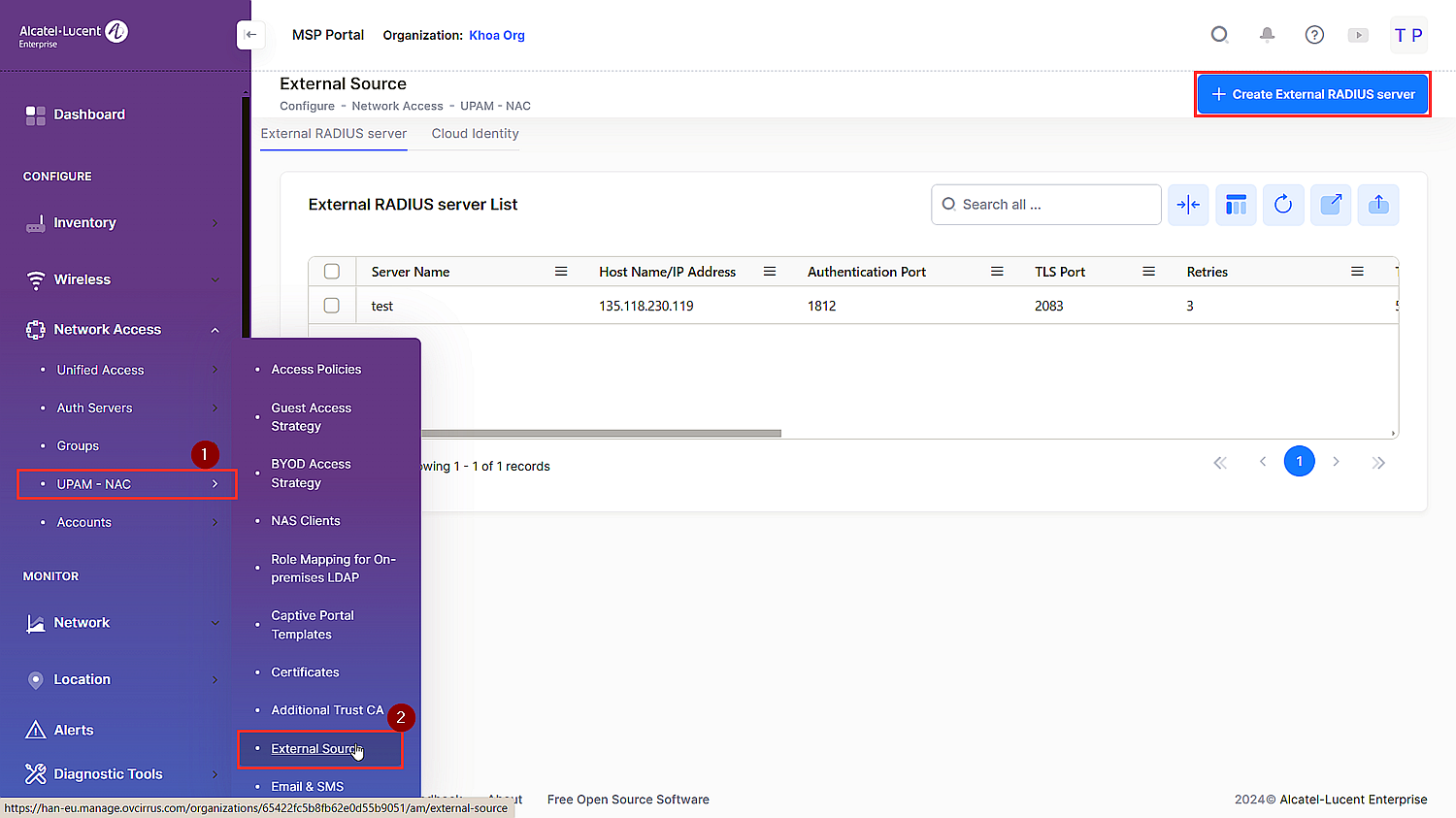
Task: Select BYOD Access Strategy
Action: point(312,474)
